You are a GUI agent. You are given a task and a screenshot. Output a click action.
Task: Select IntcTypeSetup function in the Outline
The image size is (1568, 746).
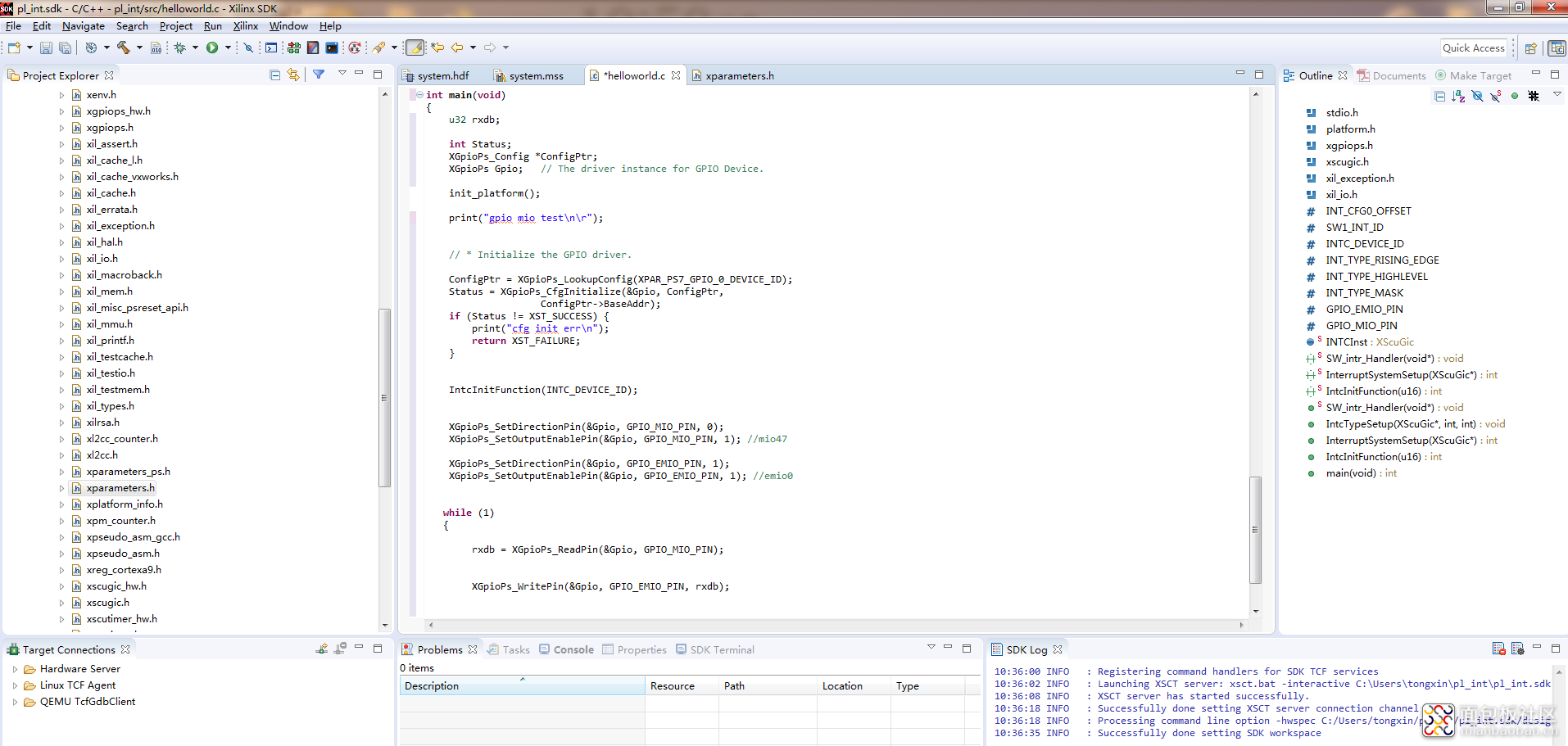click(x=1416, y=424)
